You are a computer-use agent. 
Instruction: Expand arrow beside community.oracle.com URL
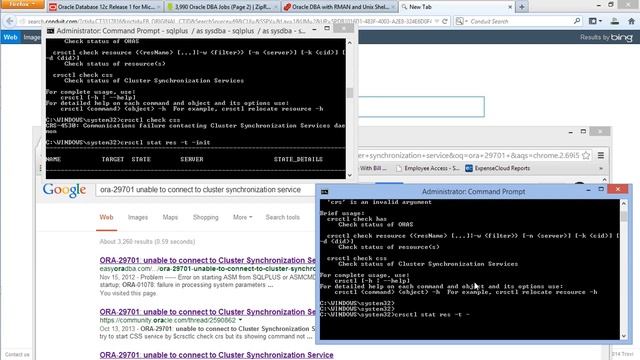click(x=240, y=320)
